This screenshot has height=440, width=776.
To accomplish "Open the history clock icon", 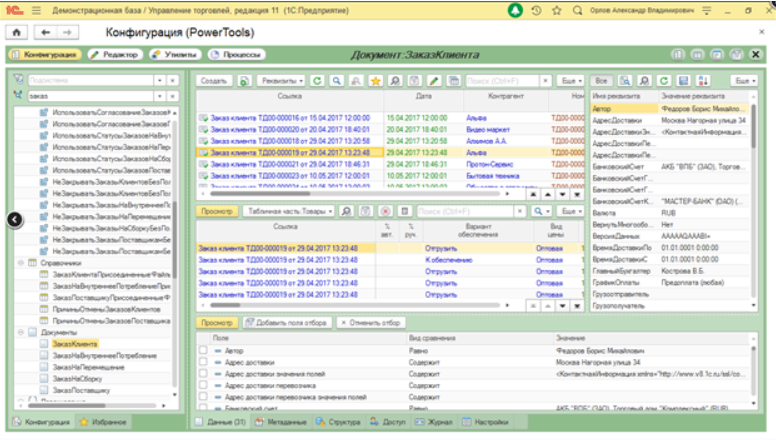I will 536,10.
